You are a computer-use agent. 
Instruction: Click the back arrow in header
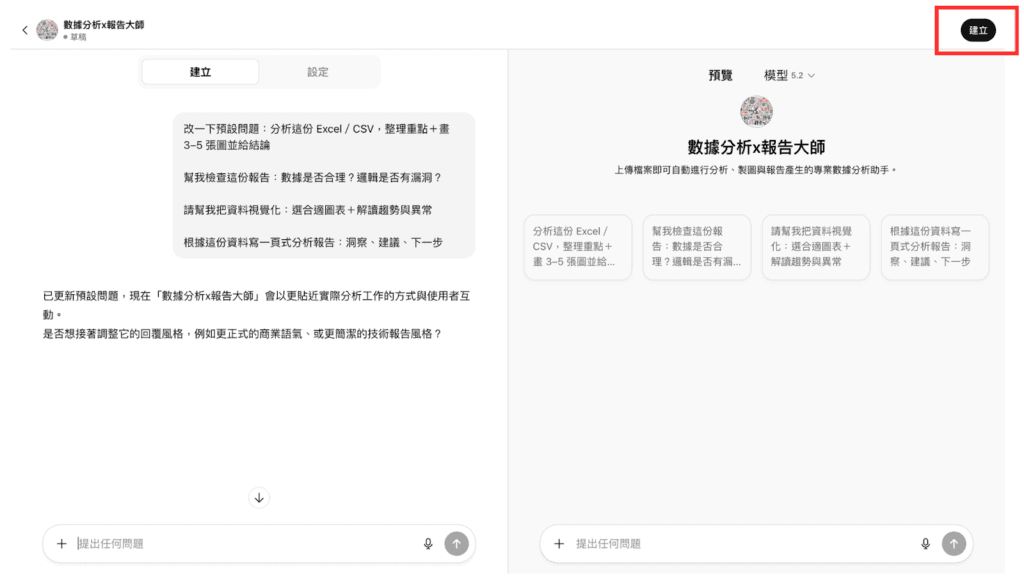(25, 30)
